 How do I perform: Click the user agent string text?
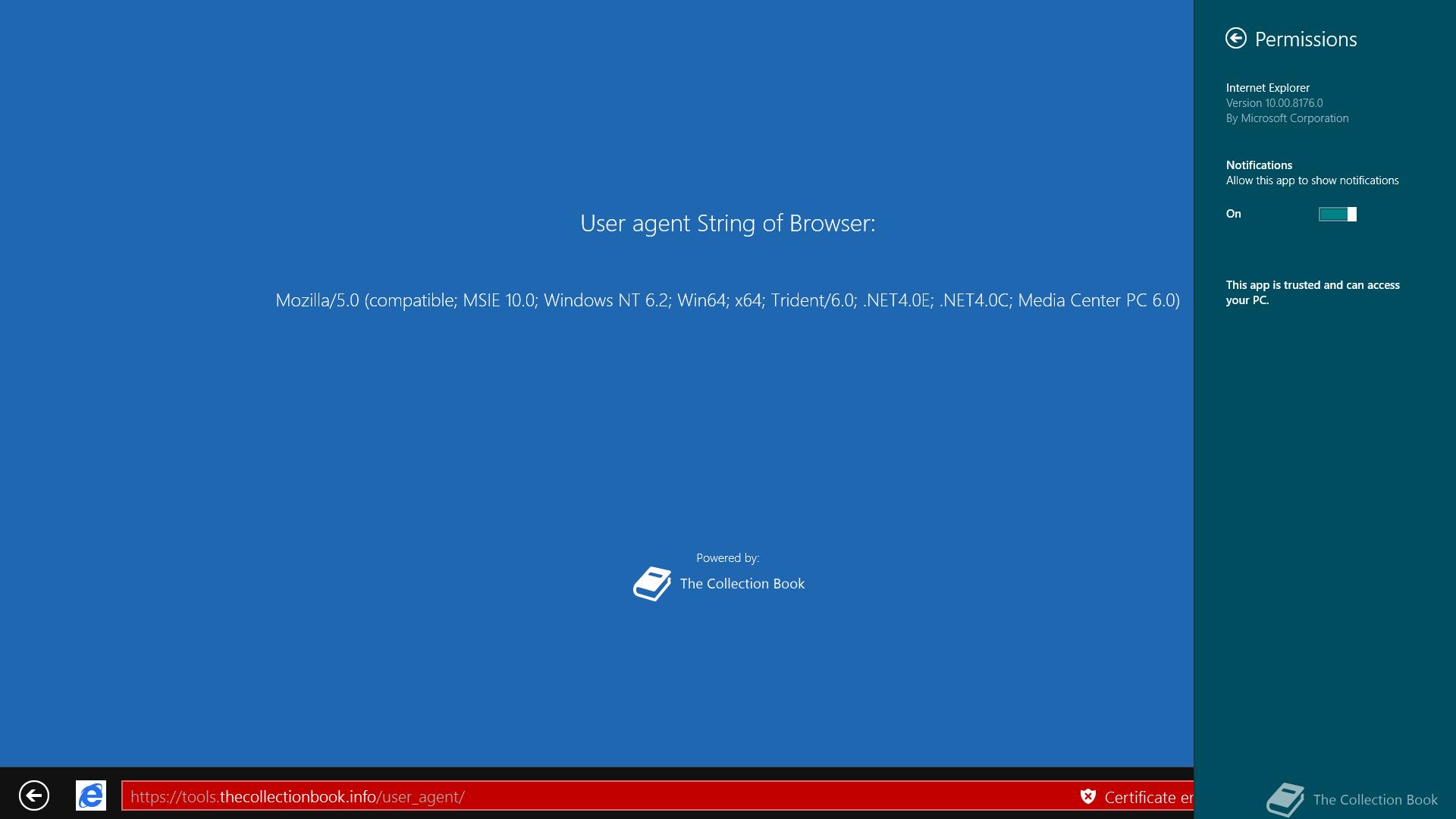point(727,300)
